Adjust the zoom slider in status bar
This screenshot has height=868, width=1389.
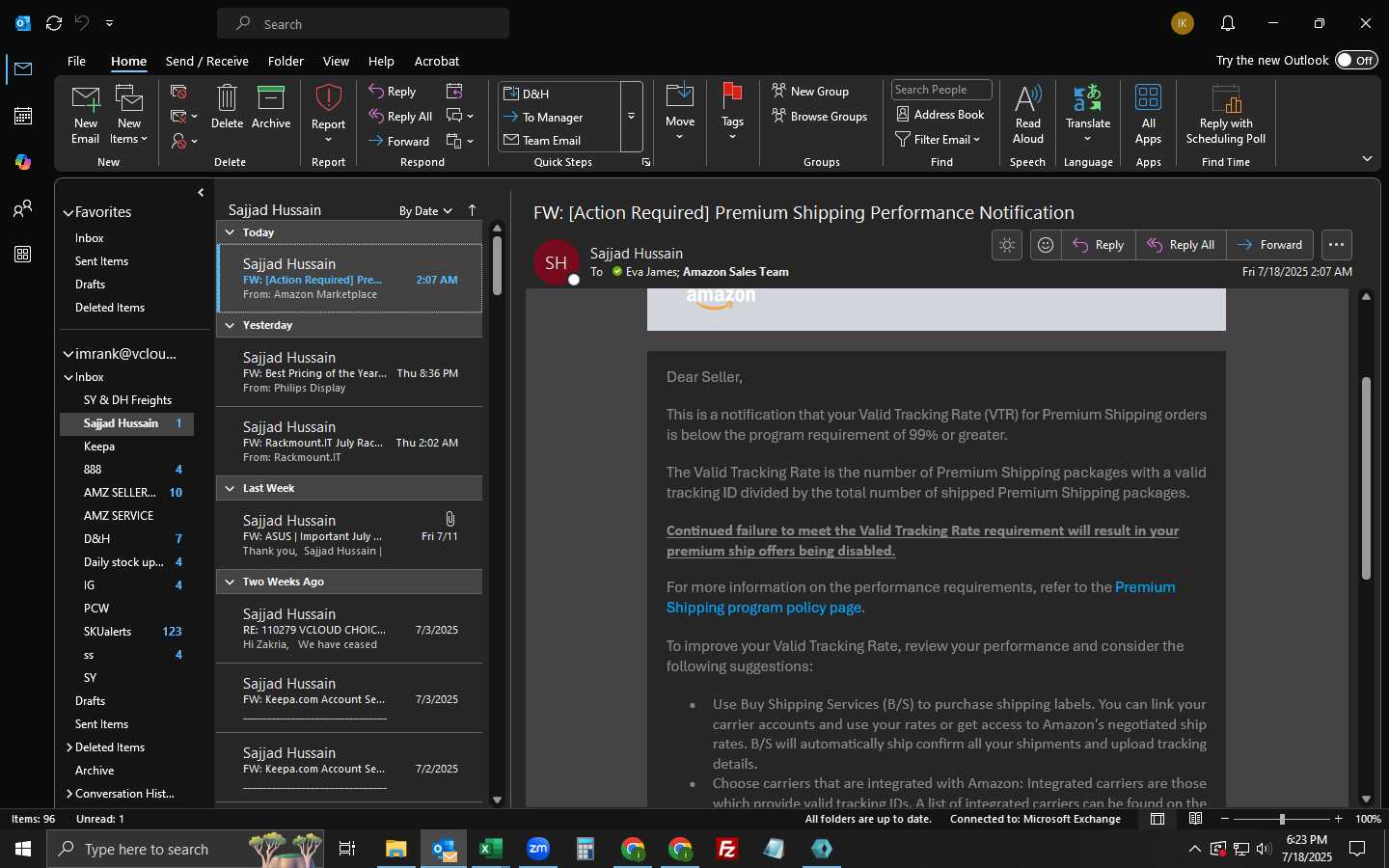point(1282,819)
